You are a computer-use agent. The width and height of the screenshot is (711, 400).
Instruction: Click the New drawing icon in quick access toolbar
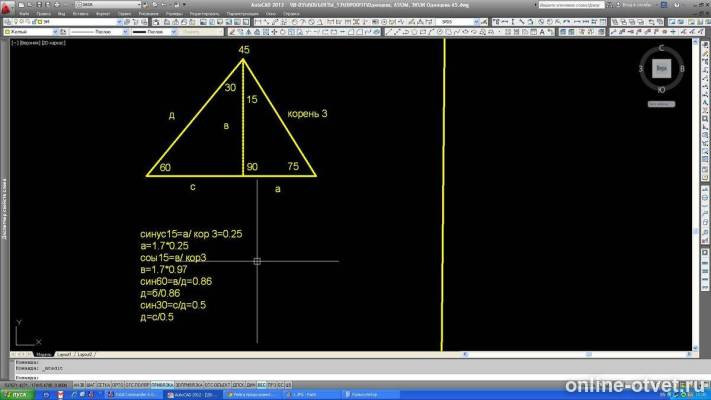click(21, 5)
